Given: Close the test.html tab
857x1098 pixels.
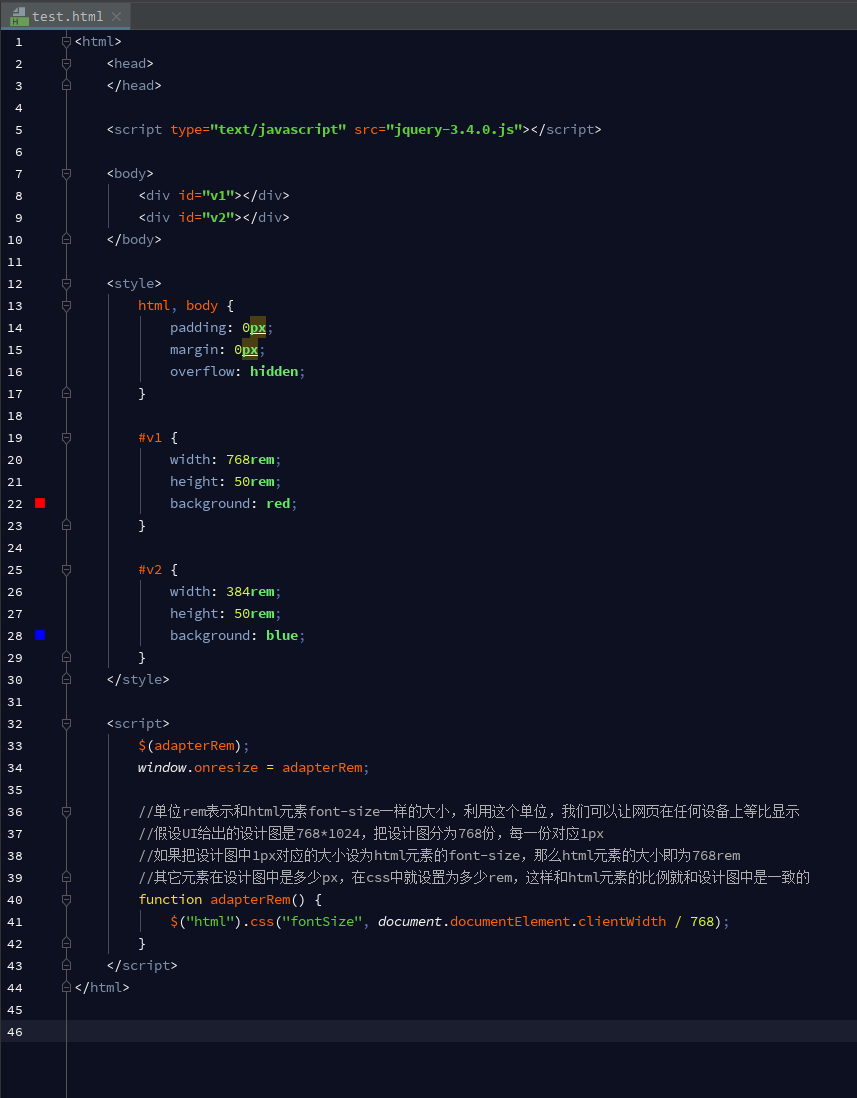Looking at the screenshot, I should coord(117,16).
